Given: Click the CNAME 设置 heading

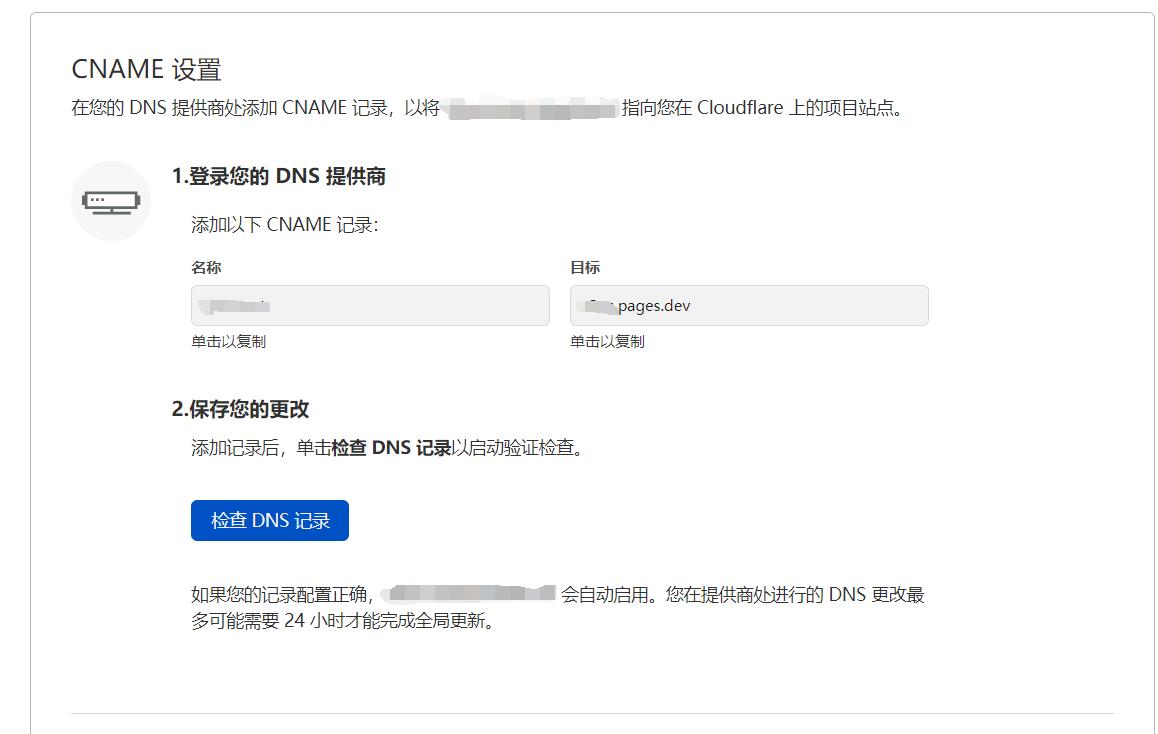Looking at the screenshot, I should coord(146,70).
